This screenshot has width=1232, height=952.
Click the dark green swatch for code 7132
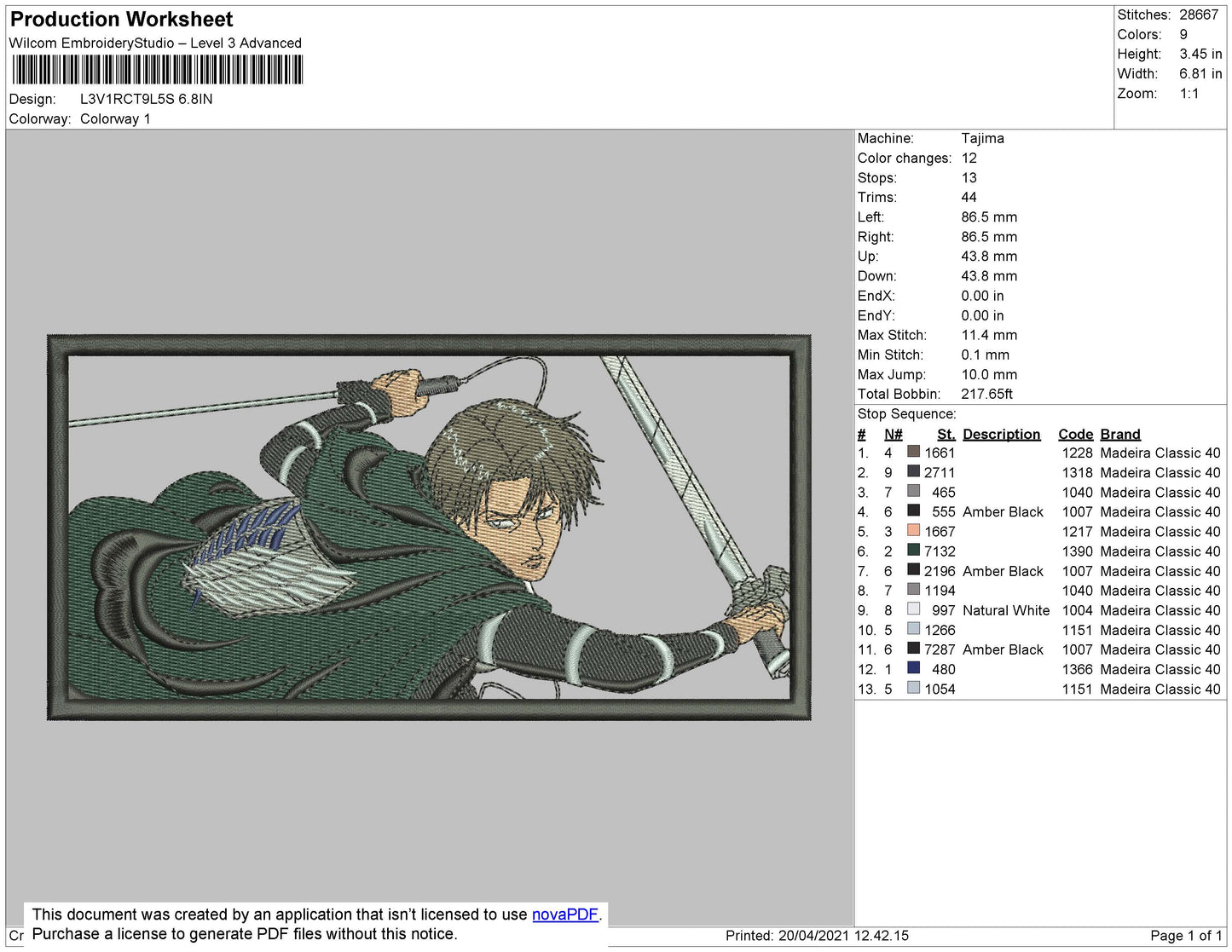(x=913, y=551)
